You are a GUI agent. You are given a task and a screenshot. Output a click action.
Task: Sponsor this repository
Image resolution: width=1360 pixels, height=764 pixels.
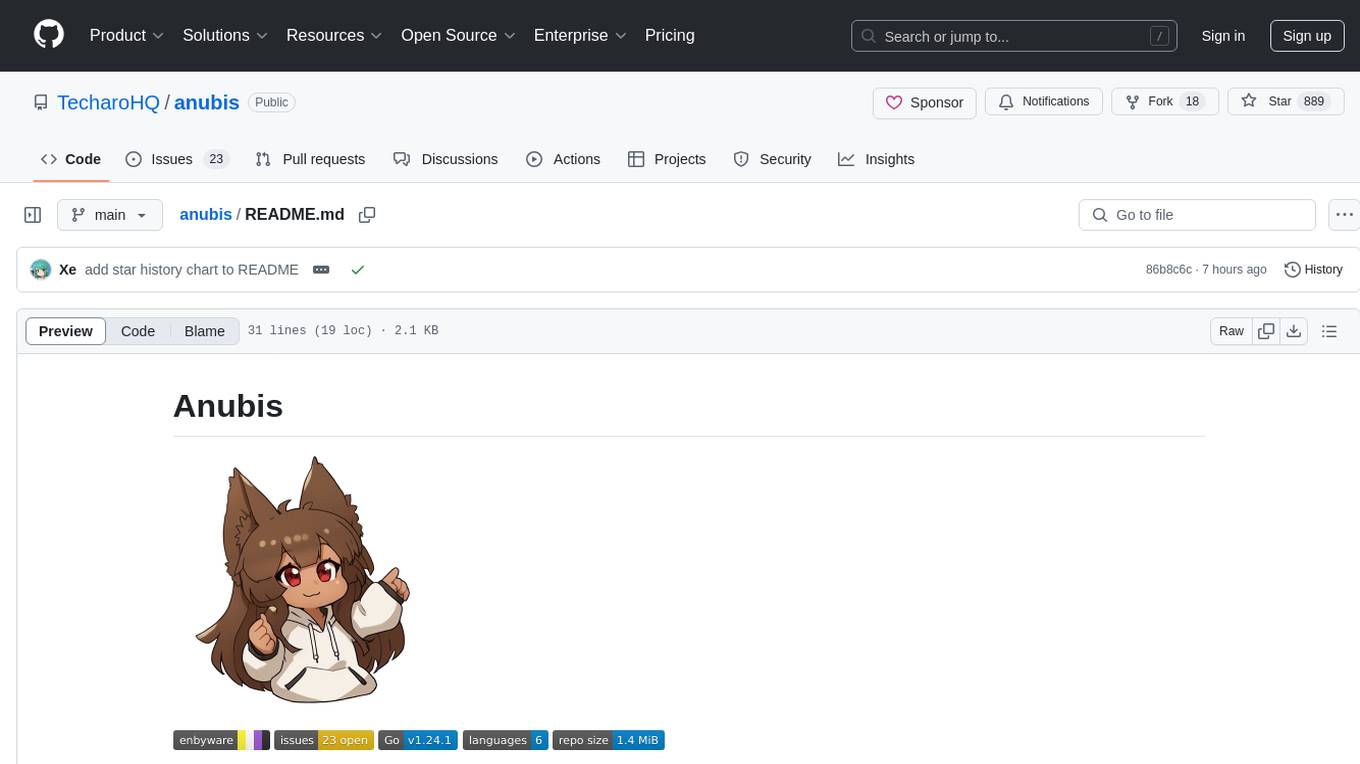pos(924,102)
